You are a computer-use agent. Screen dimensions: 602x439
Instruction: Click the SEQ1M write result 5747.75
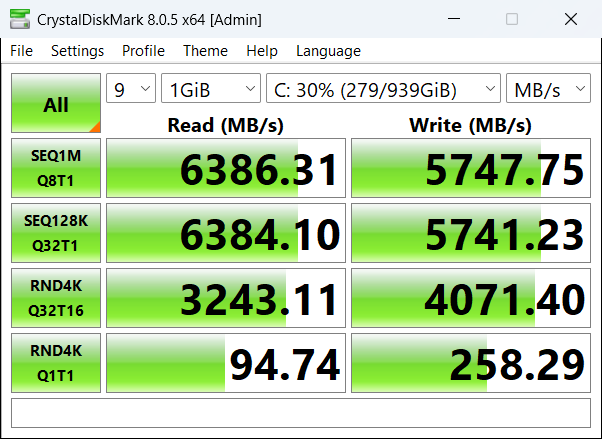[x=471, y=168]
